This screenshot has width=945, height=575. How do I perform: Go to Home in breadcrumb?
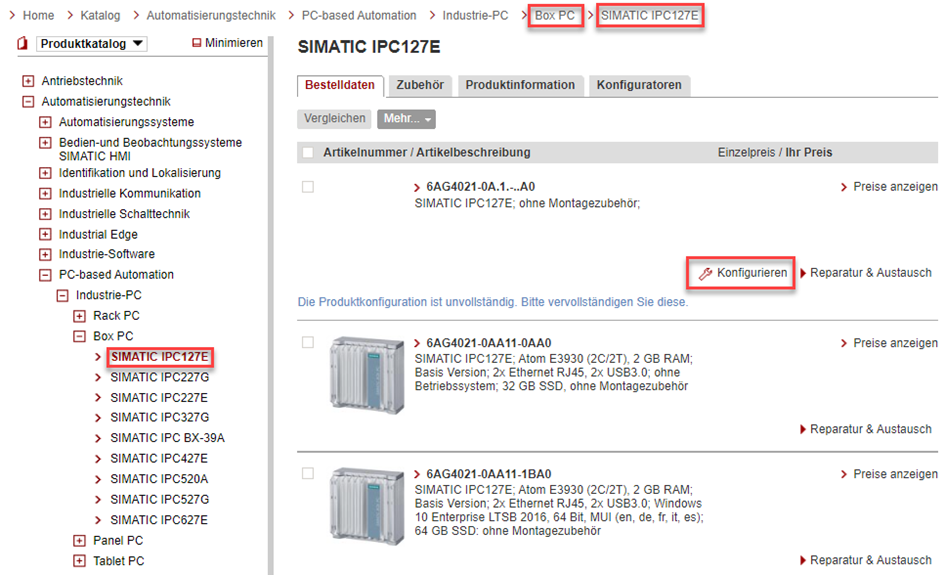pyautogui.click(x=39, y=16)
